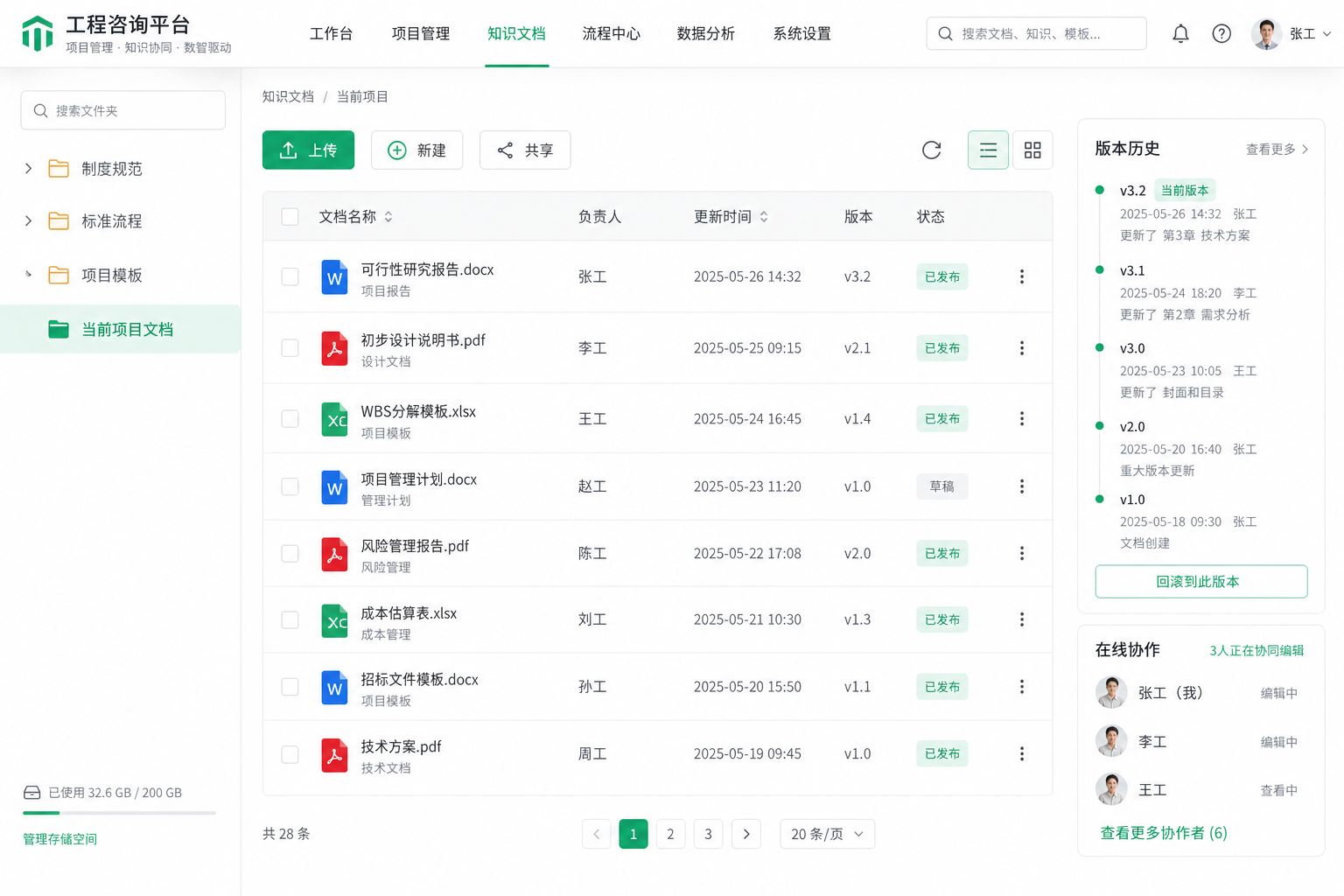Screen dimensions: 1344x896
Task: Click the notification bell icon
Action: [1180, 33]
